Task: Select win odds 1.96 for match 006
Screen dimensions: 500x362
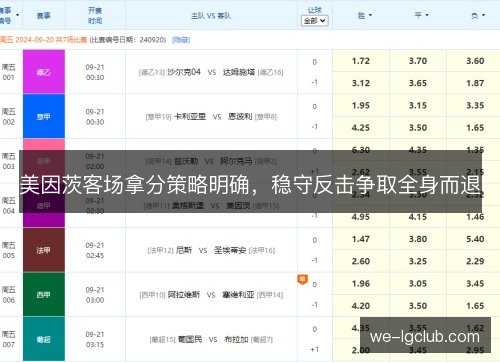Action: point(361,284)
